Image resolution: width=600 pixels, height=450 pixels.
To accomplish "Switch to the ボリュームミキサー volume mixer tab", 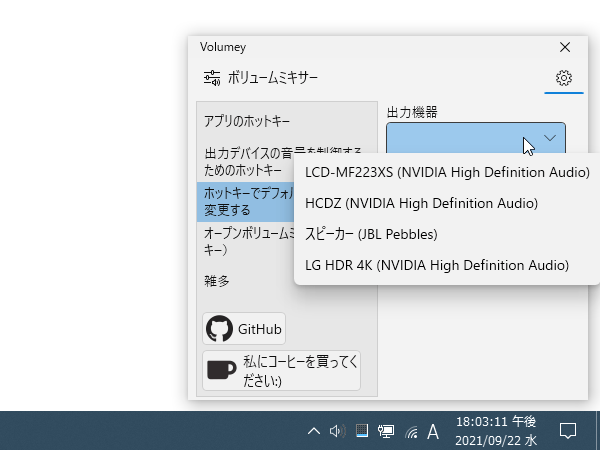I will [261, 78].
